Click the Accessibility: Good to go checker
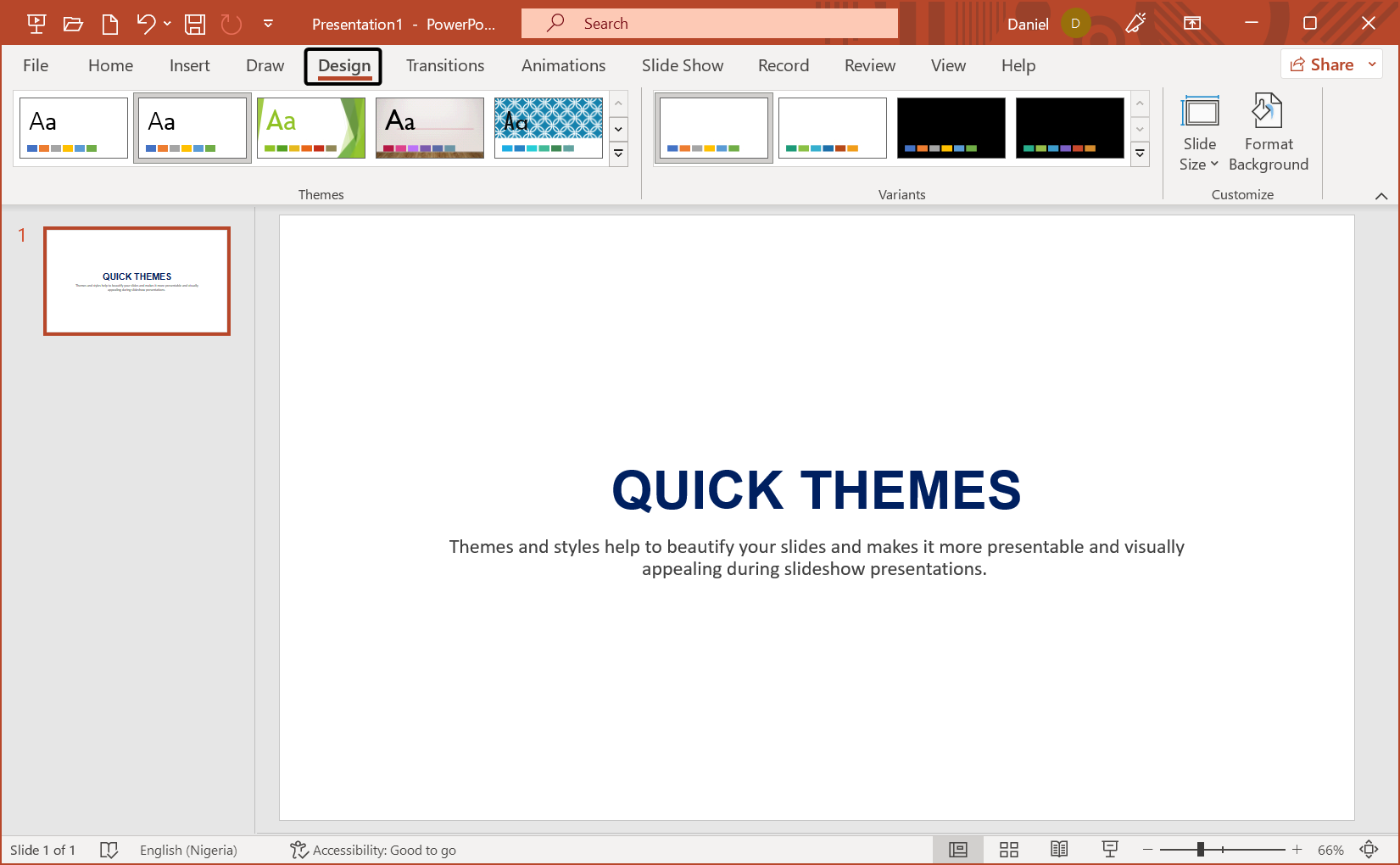Viewport: 1400px width, 865px height. point(373,849)
